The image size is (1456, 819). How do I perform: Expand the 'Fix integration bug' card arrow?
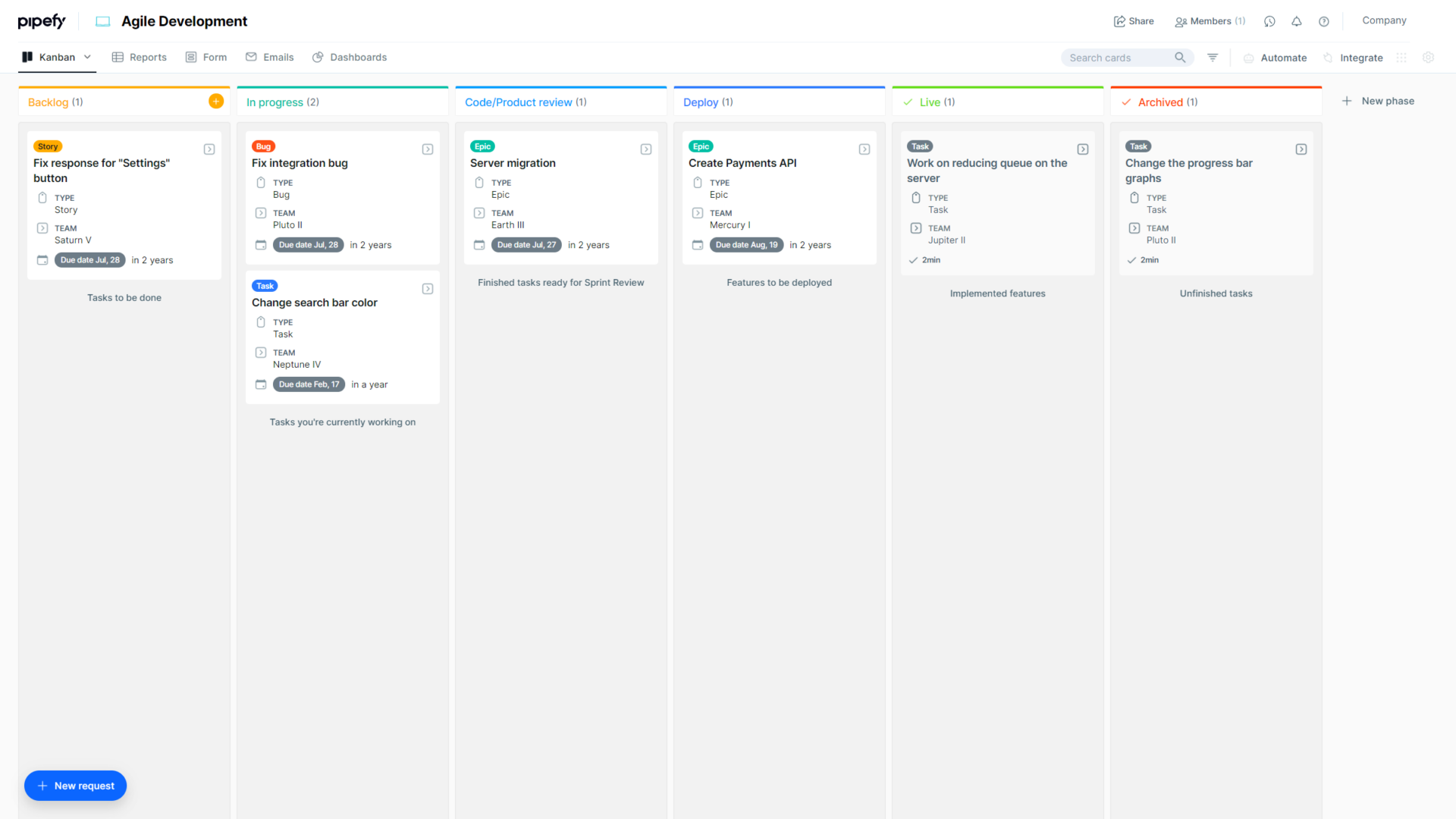428,149
